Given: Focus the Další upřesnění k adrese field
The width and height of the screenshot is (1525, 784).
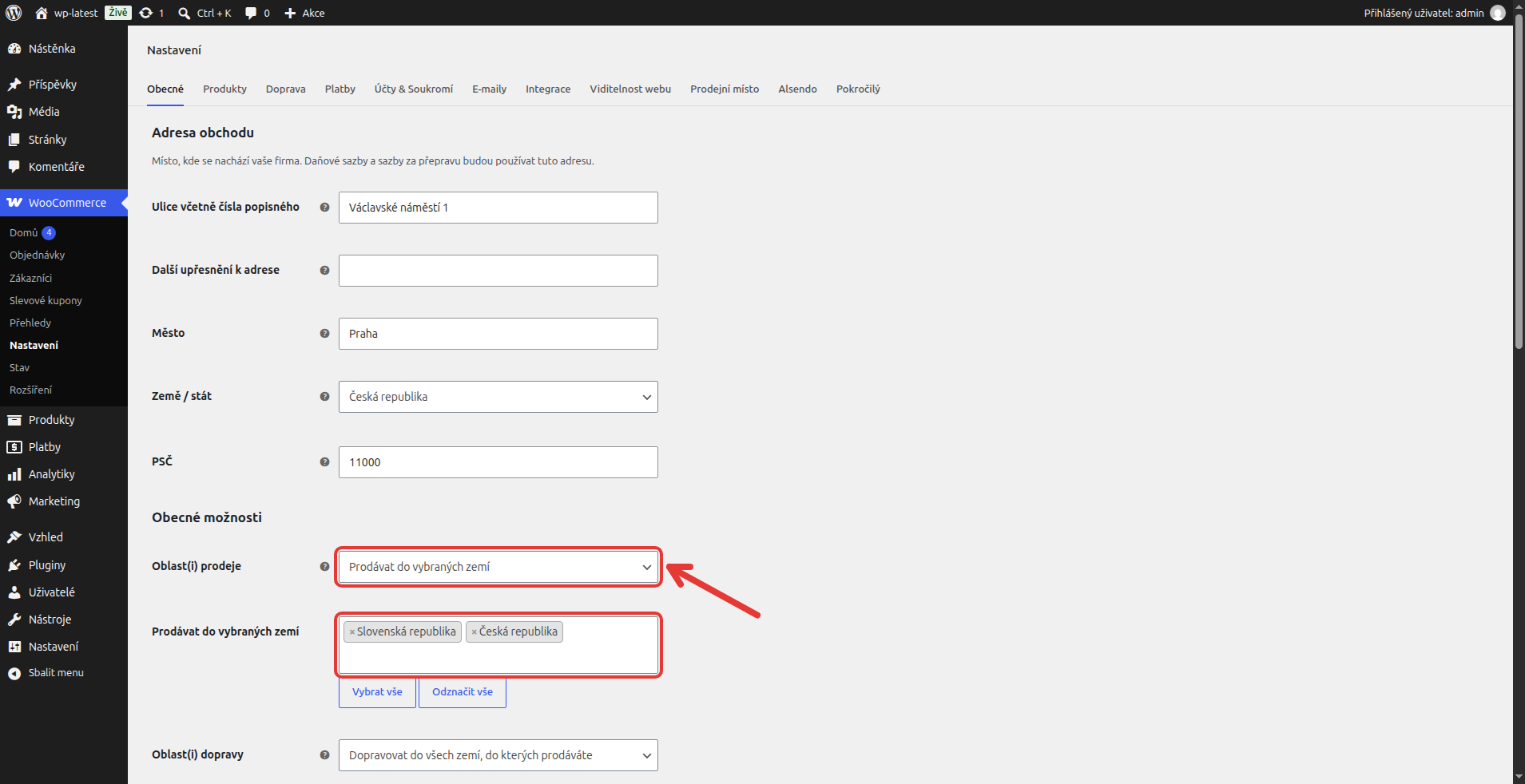Looking at the screenshot, I should 498,271.
